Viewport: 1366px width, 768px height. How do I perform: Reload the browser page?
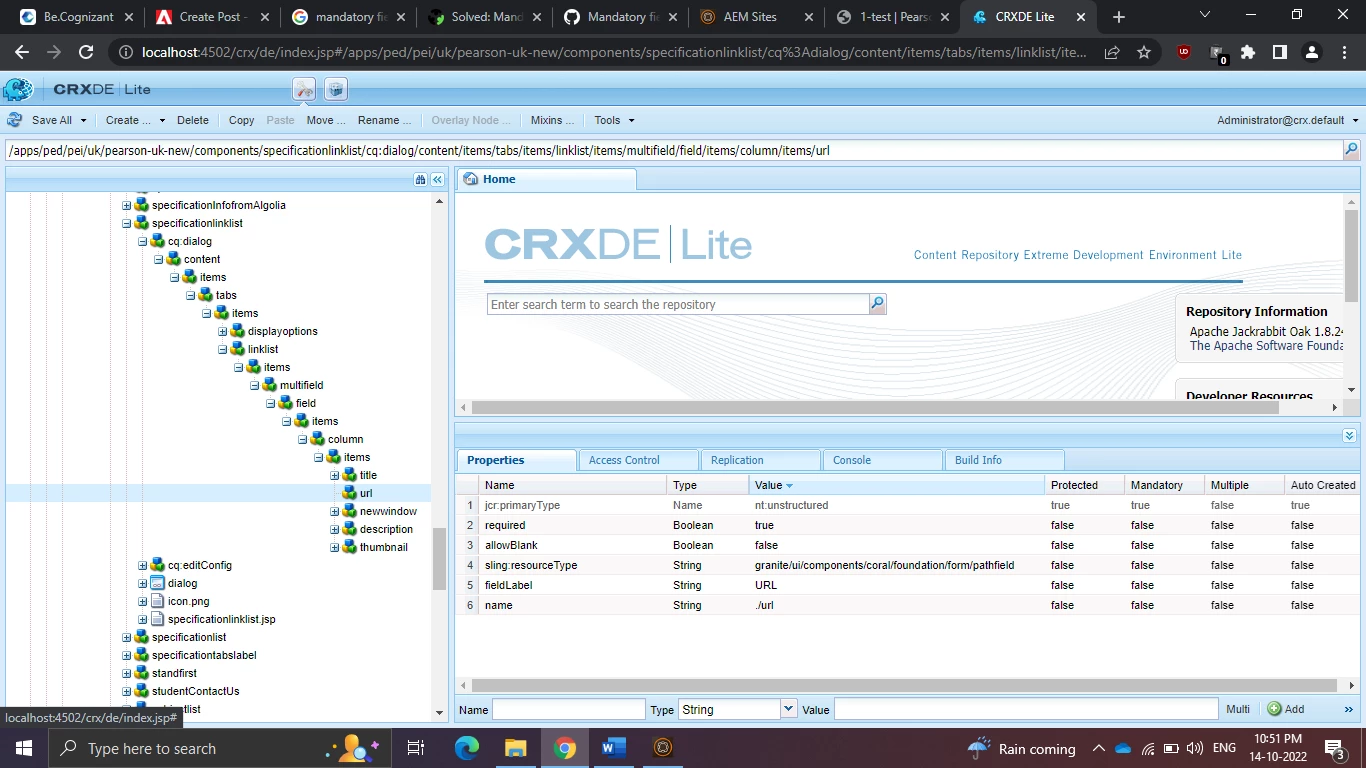click(x=86, y=52)
